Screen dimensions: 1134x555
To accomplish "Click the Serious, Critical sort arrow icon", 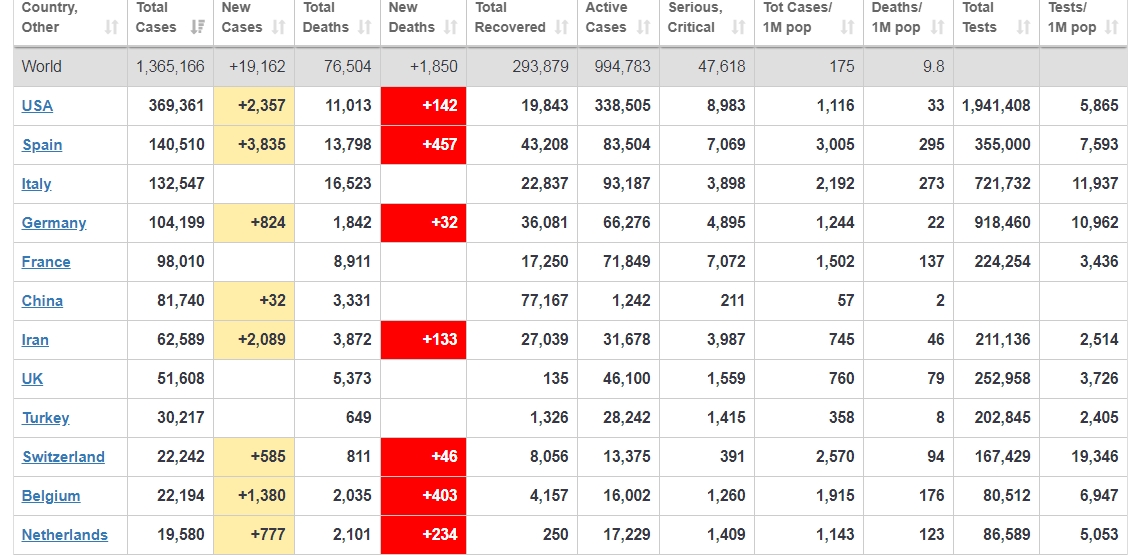I will [x=738, y=27].
